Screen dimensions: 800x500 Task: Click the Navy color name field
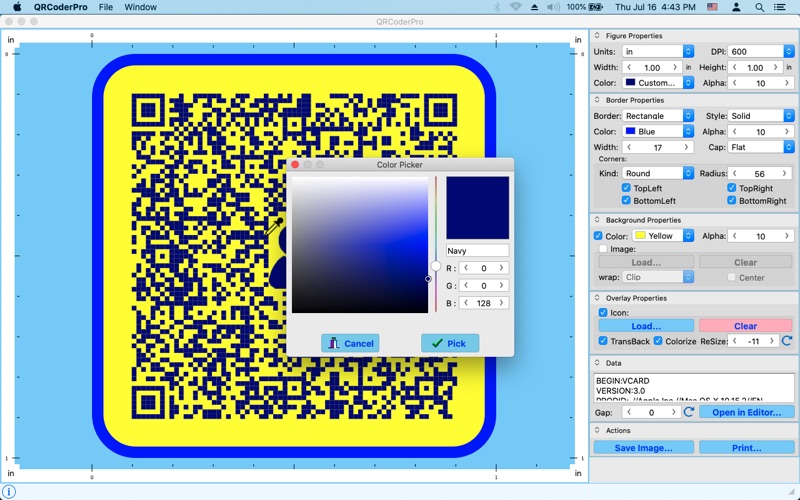[x=478, y=251]
